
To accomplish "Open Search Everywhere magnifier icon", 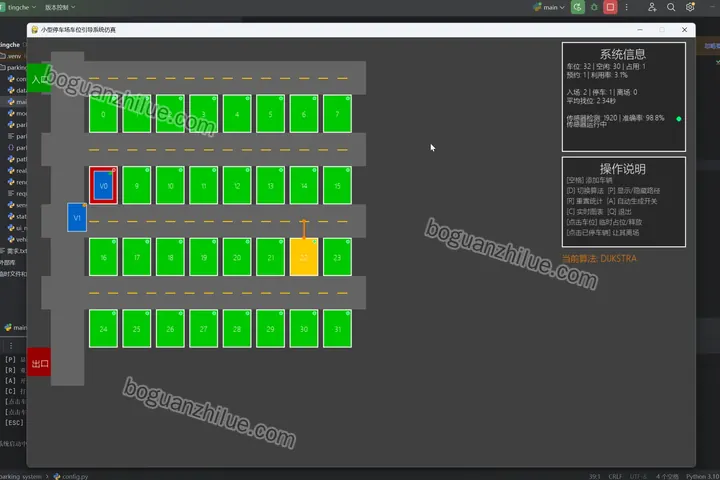I will pyautogui.click(x=671, y=7).
